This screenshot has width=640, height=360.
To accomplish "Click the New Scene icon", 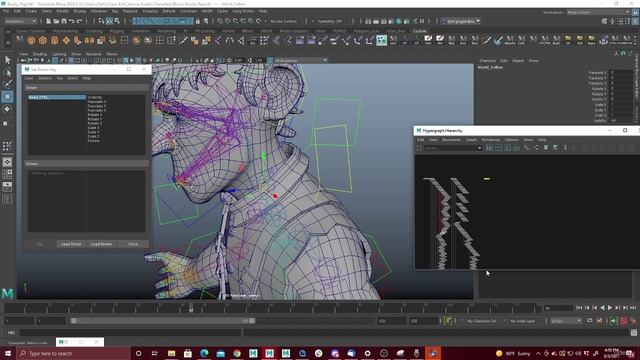I will (x=48, y=21).
